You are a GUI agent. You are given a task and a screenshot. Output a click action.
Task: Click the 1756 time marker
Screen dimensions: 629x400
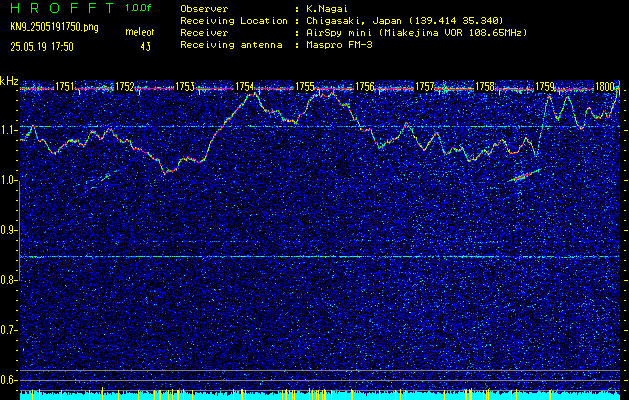point(364,86)
